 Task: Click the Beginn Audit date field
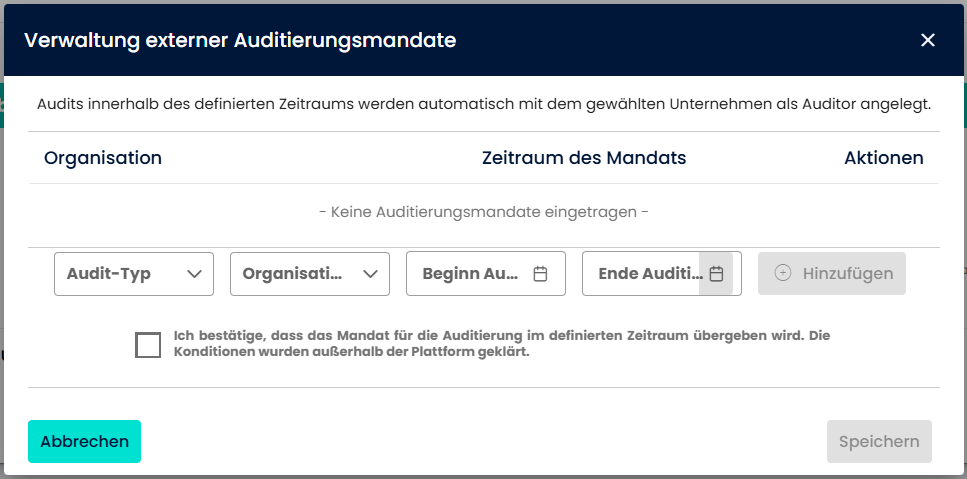click(x=470, y=274)
